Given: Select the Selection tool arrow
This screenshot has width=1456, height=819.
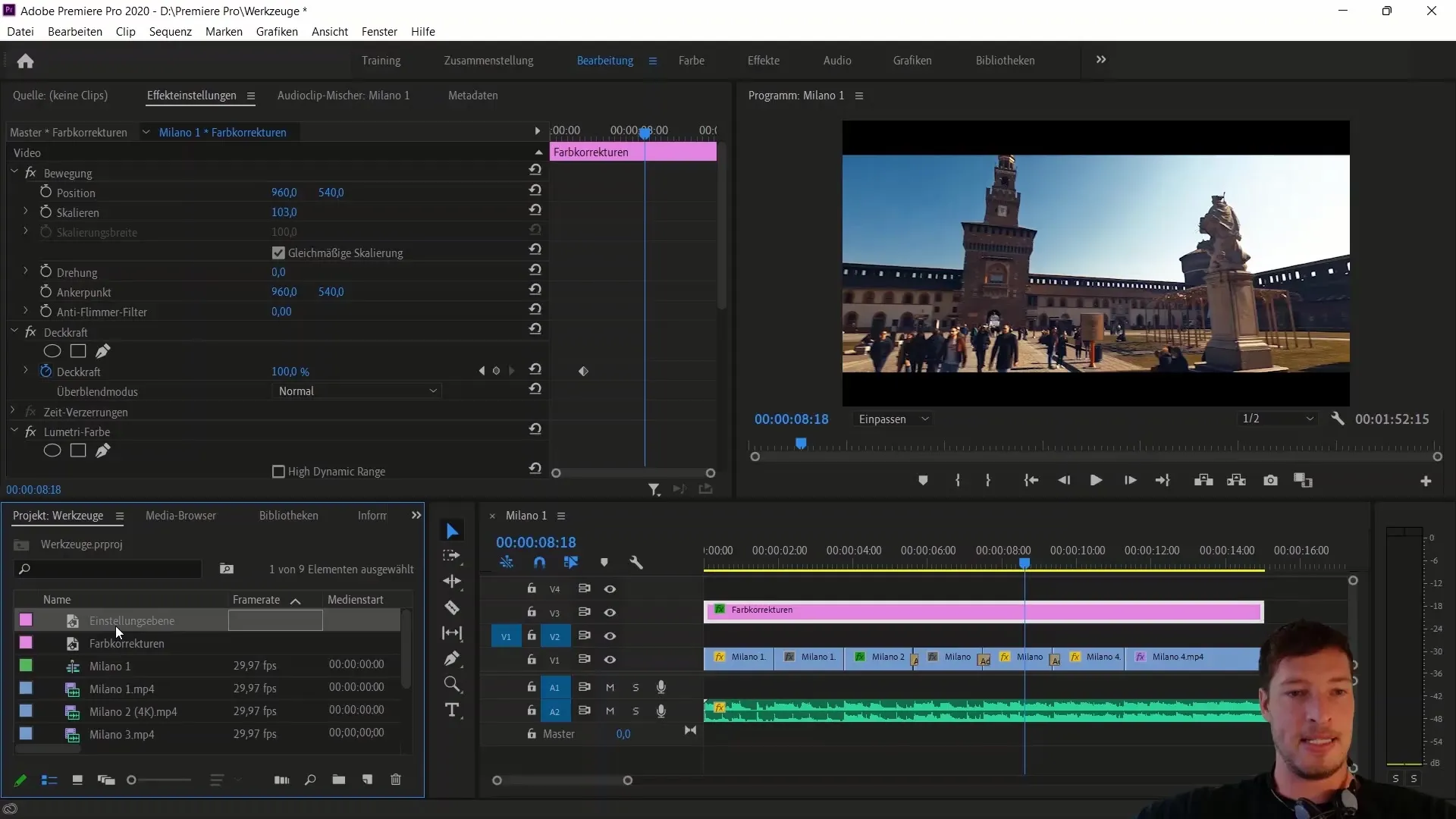Looking at the screenshot, I should [x=452, y=532].
